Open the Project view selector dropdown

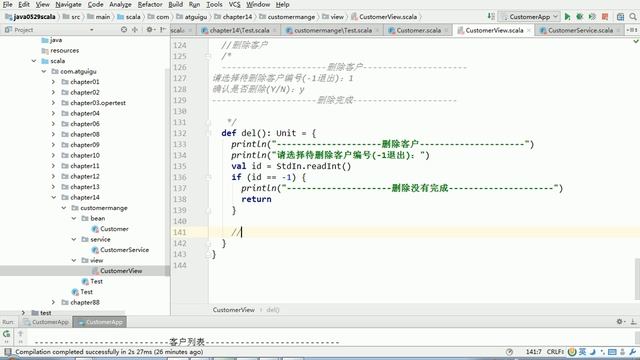pyautogui.click(x=91, y=30)
